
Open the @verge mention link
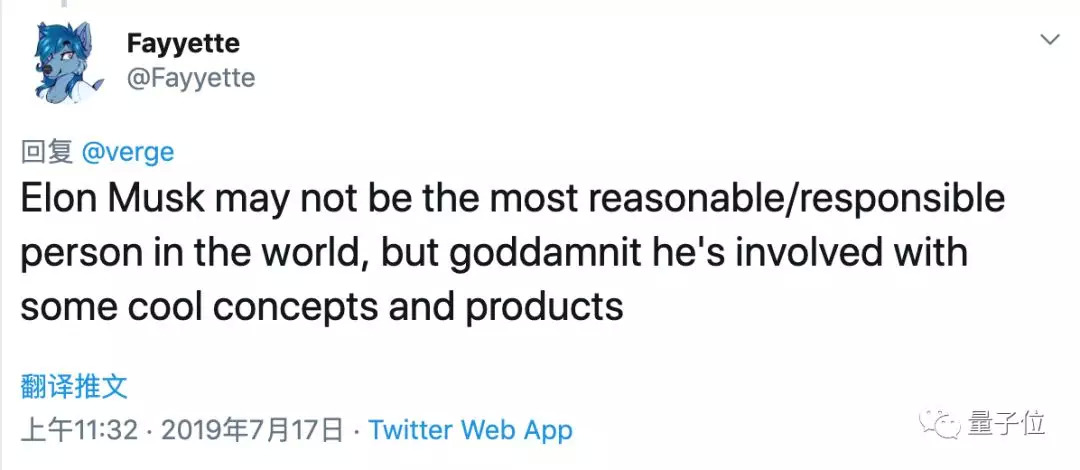tap(127, 152)
